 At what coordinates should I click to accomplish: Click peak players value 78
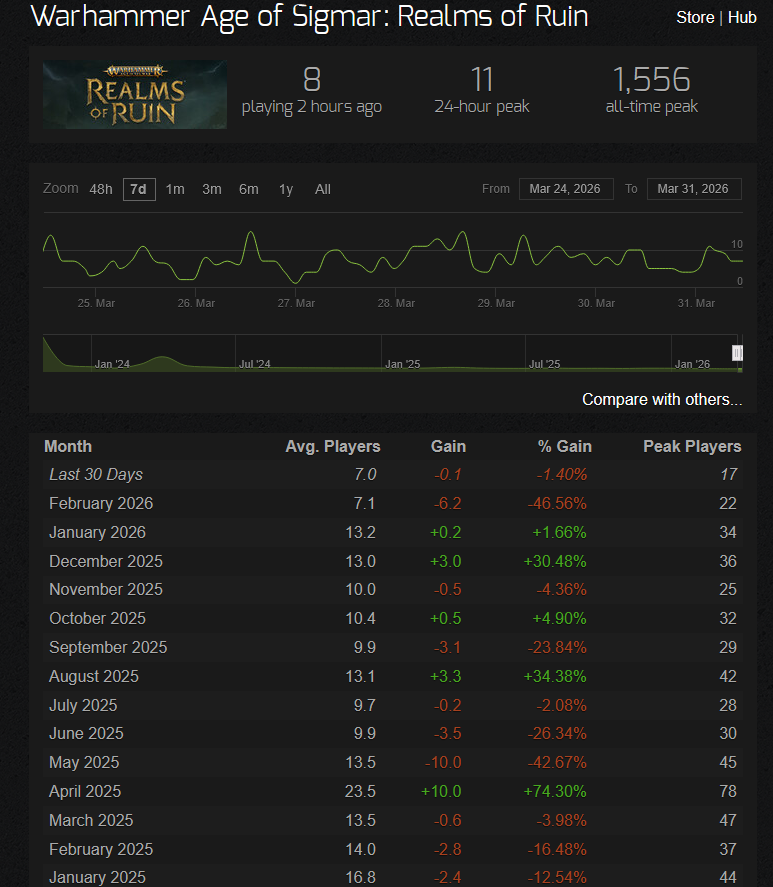coord(728,791)
